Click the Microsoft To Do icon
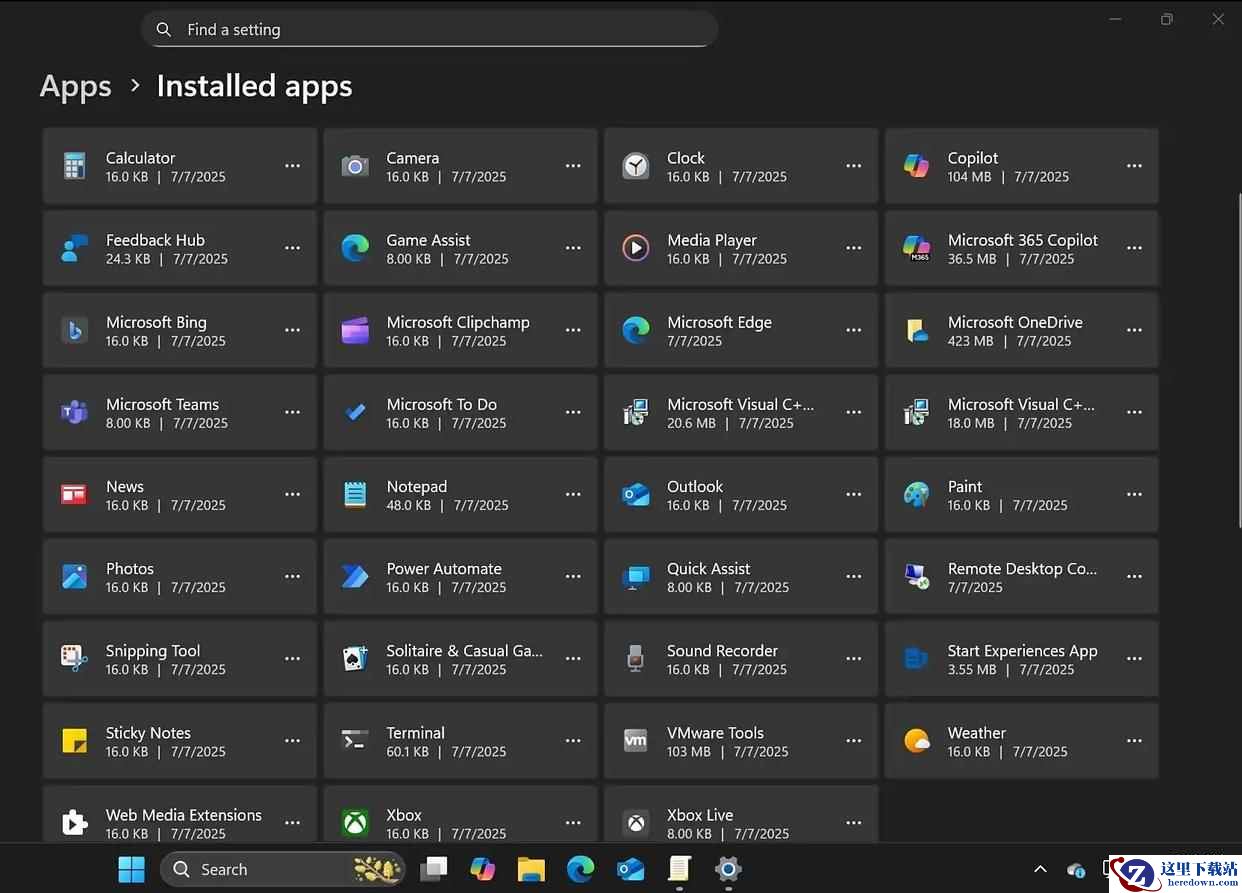This screenshot has height=893, width=1242. coord(355,412)
